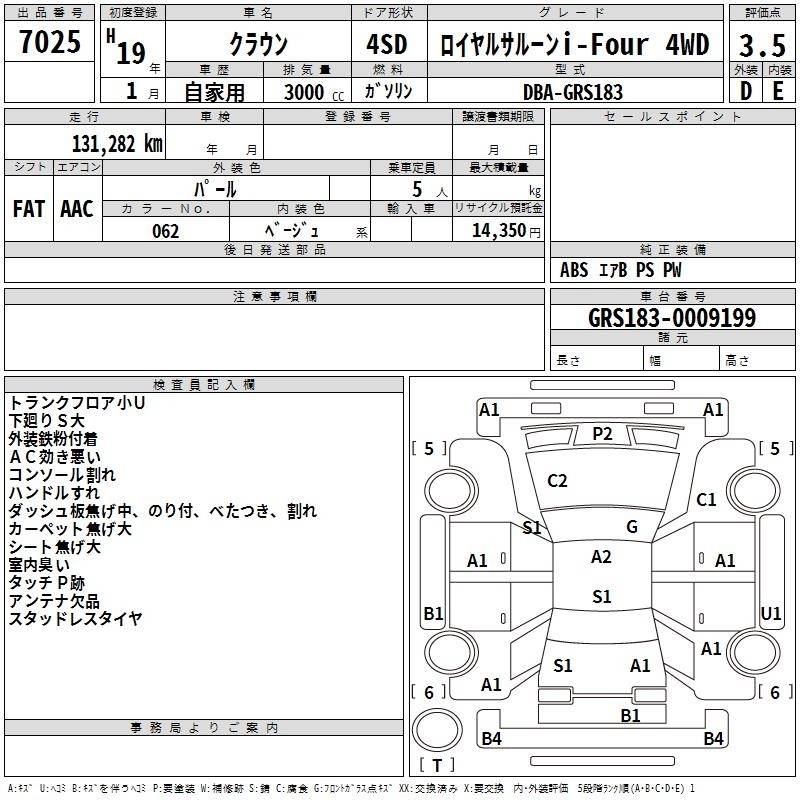Select the inspector note スタッドレスタイヤ

pyautogui.click(x=75, y=619)
